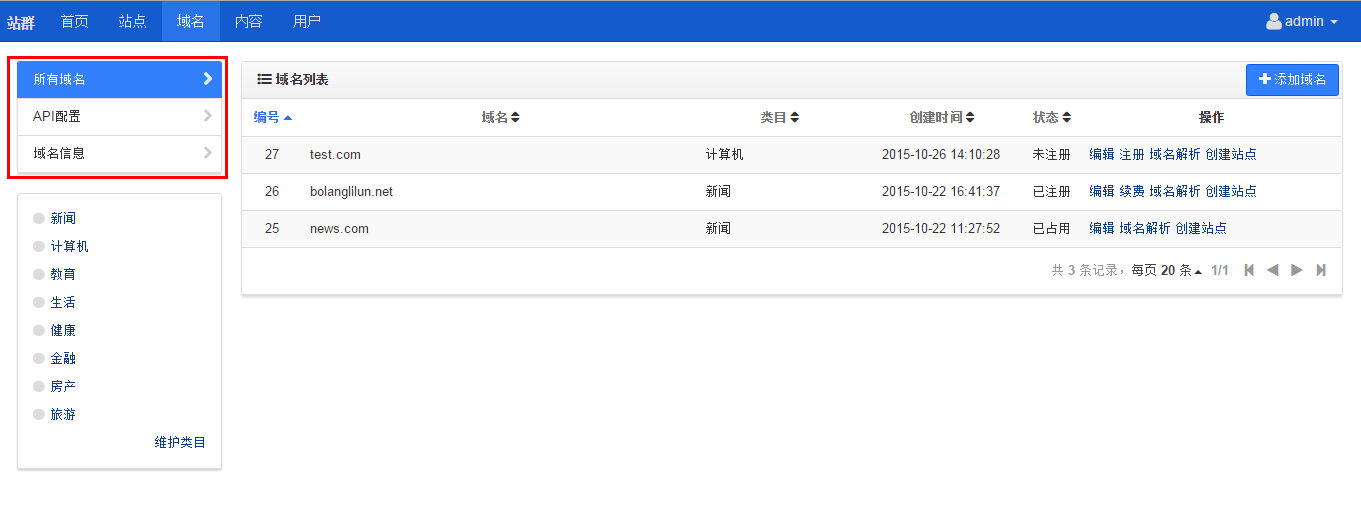Toggle sorting on the 编号 column header
The height and width of the screenshot is (513, 1361).
(x=272, y=118)
